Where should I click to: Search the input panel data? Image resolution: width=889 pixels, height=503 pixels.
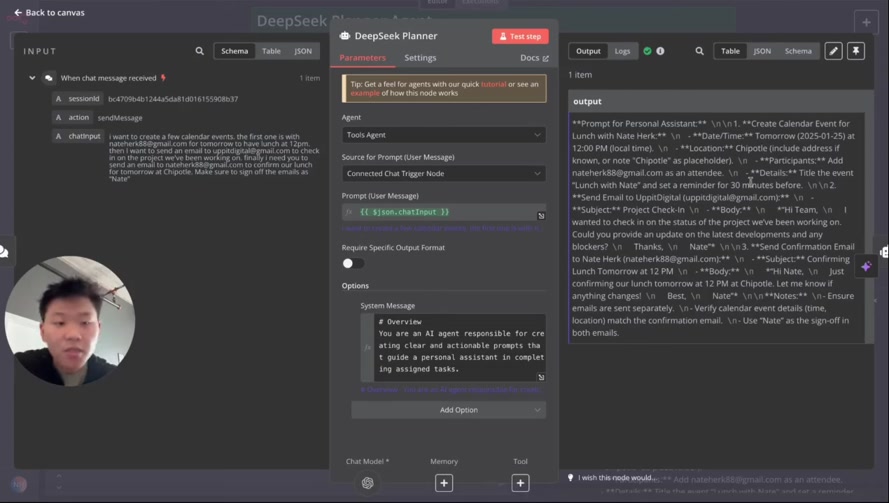pos(200,51)
